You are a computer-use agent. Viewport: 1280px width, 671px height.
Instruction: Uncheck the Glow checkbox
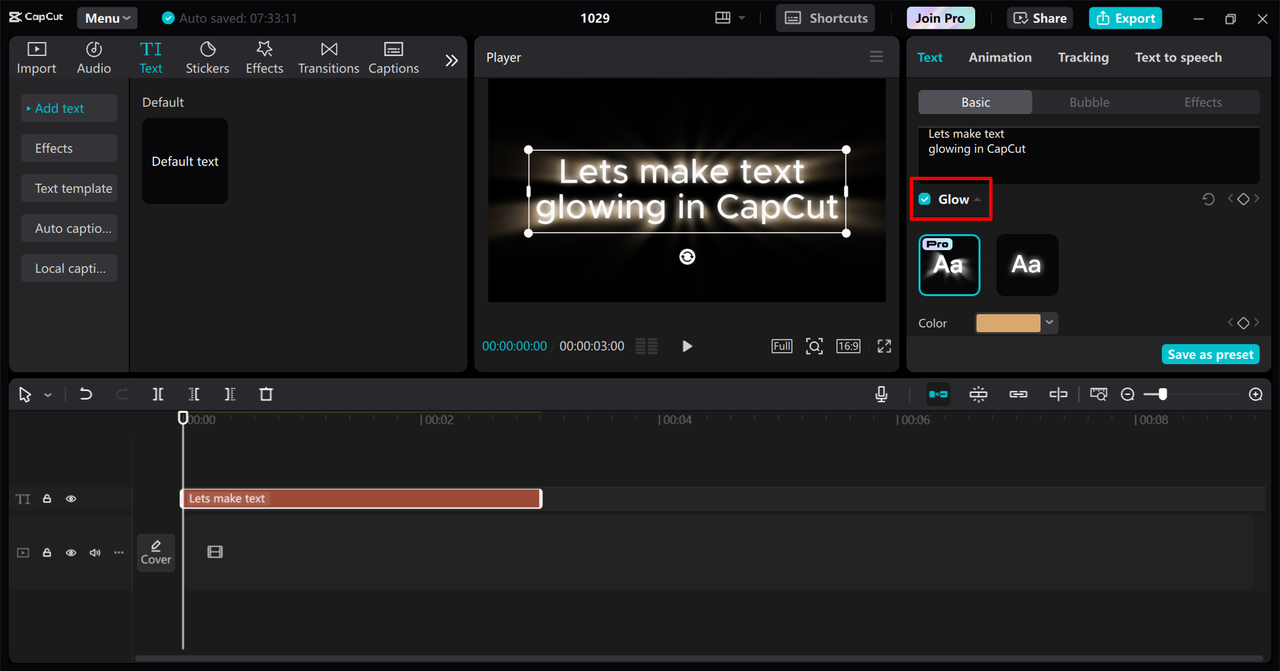(x=925, y=199)
